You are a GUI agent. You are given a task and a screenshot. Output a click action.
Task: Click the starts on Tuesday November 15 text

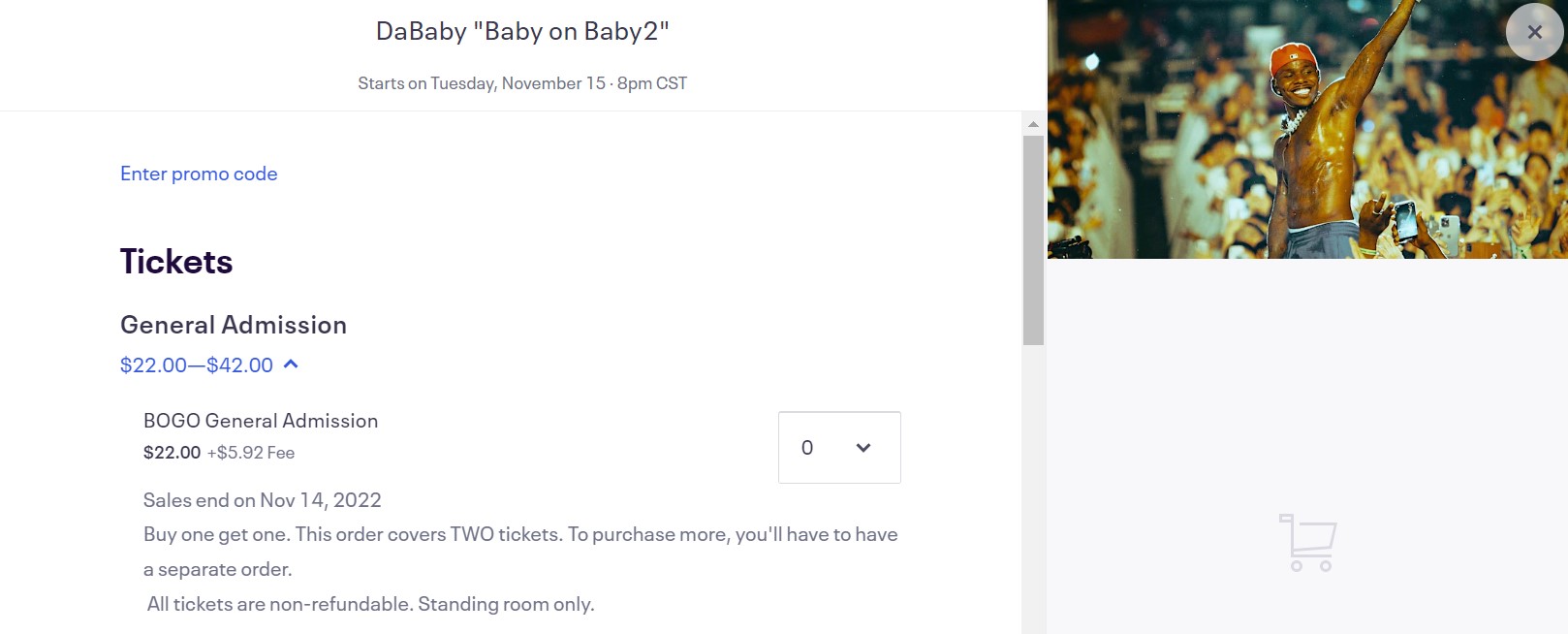point(521,83)
